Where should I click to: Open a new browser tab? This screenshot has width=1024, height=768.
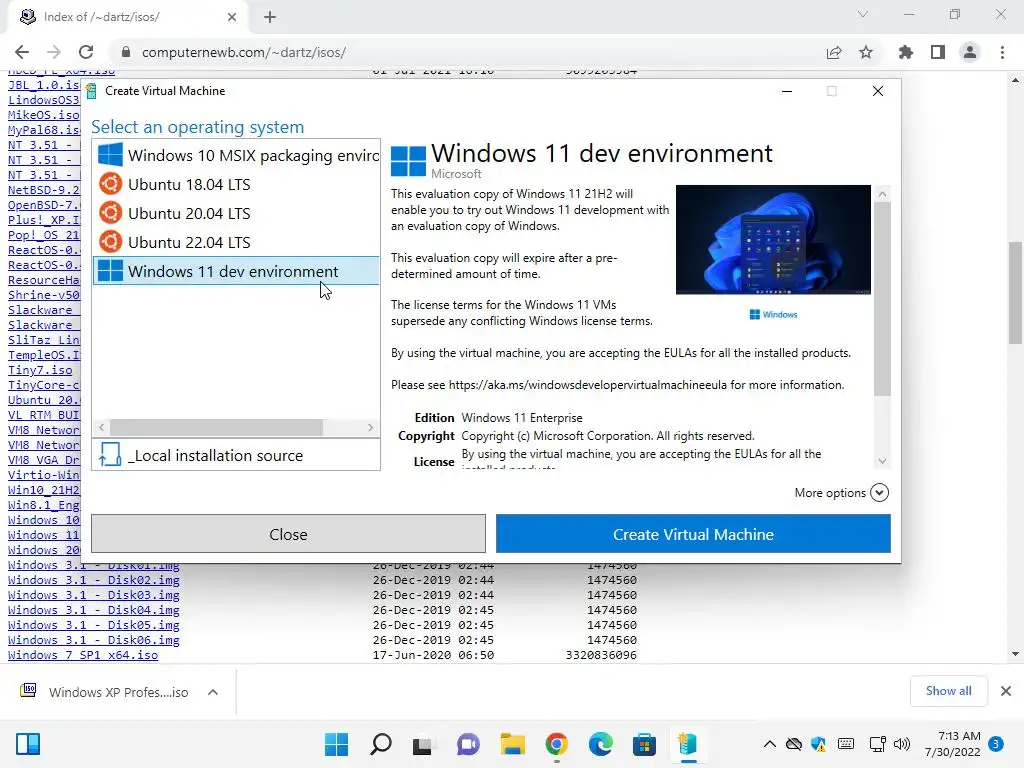(270, 17)
